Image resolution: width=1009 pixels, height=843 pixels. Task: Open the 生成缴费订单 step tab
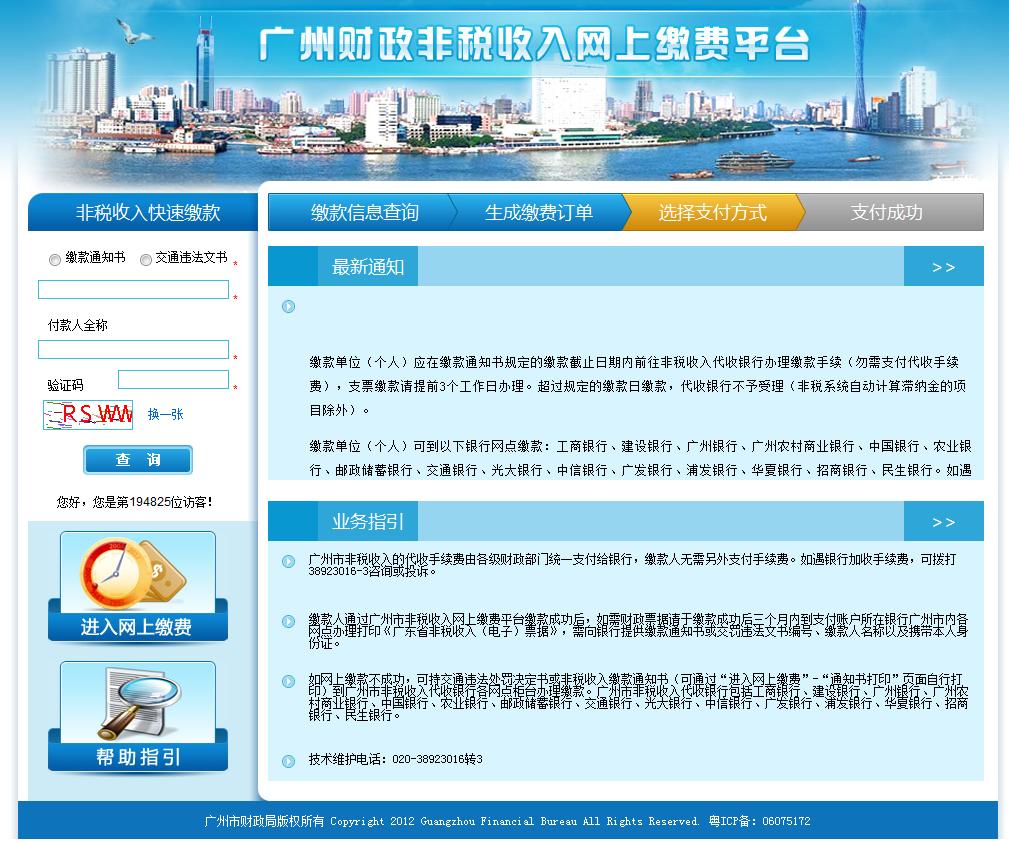[538, 212]
